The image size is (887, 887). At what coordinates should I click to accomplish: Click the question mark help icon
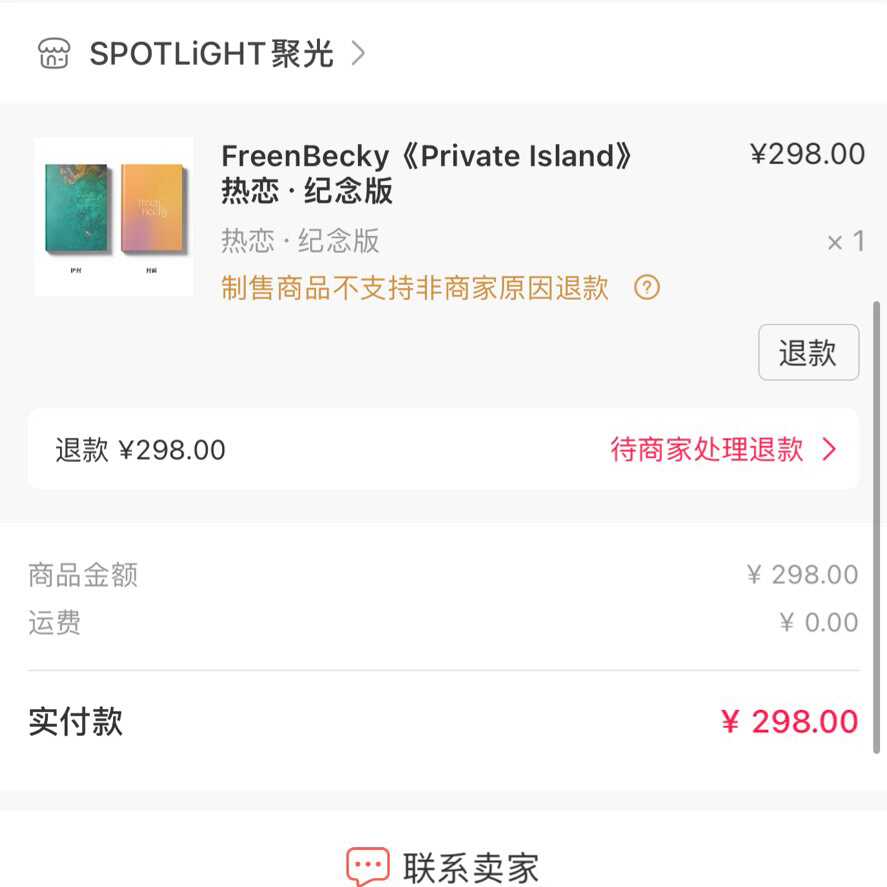(x=647, y=288)
